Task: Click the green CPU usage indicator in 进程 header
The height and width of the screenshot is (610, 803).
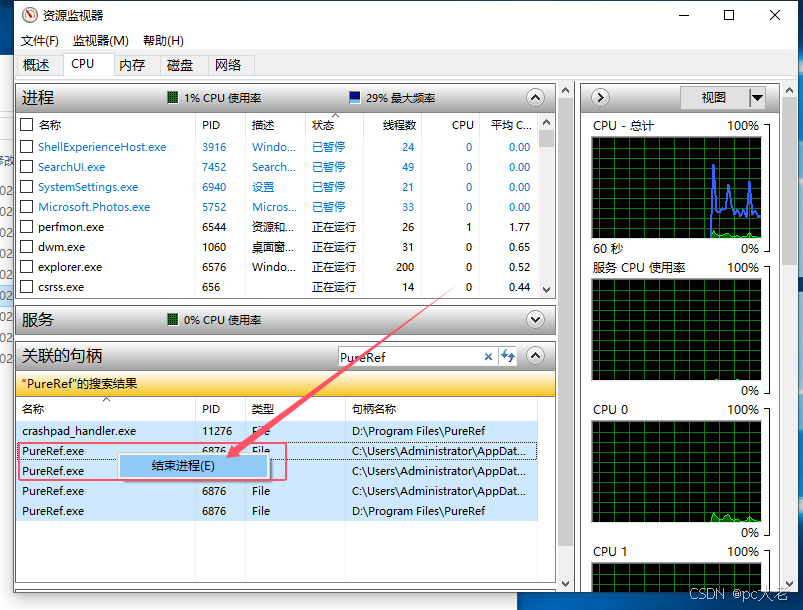Action: 173,97
